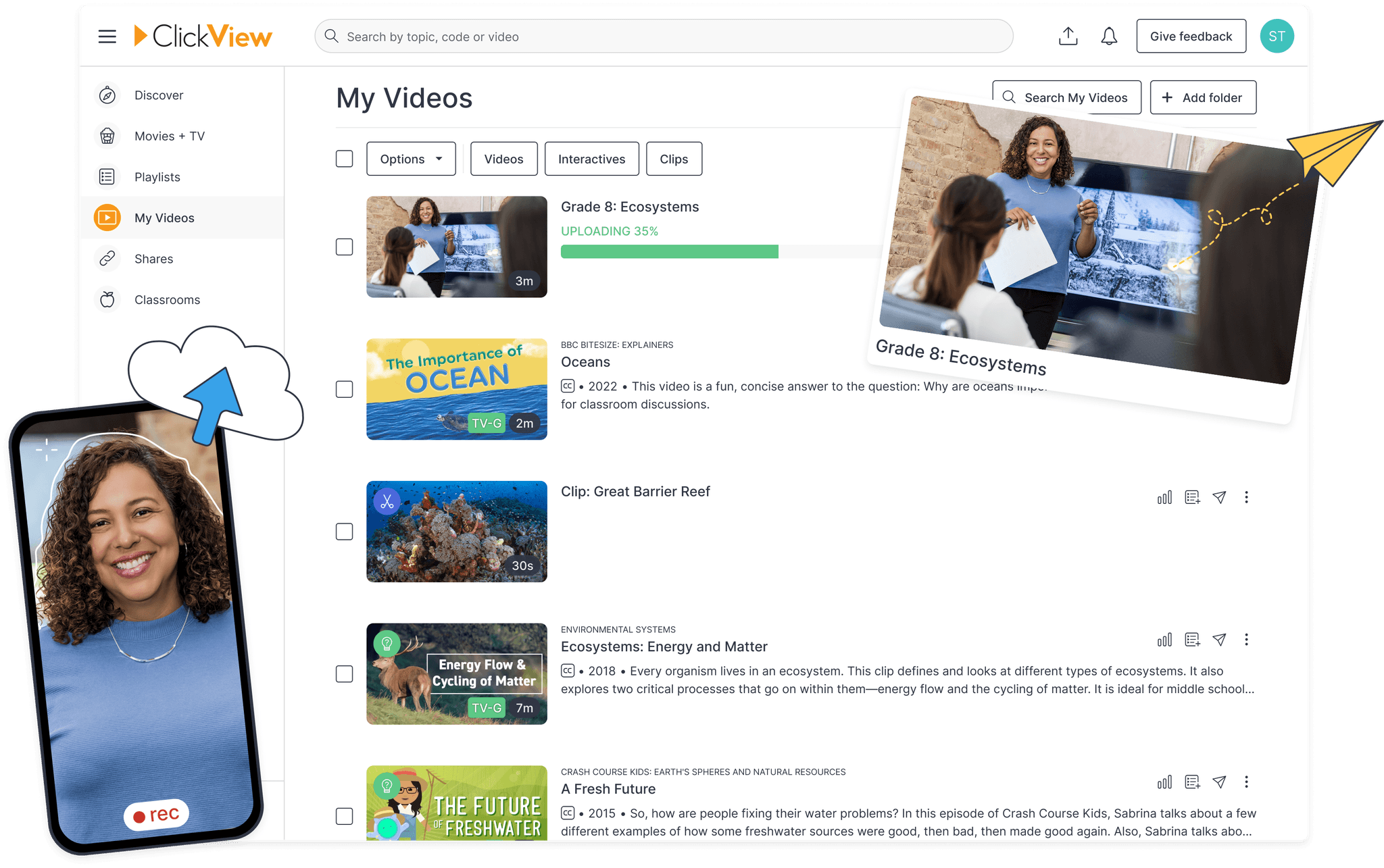Click the upload progress bar on Grade 8: Ecosystems
The image size is (1384, 868).
coord(669,251)
